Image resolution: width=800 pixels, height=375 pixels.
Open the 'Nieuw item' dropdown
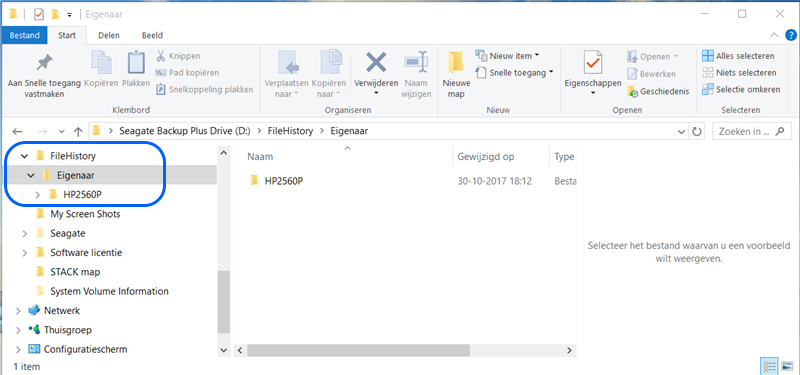point(508,56)
